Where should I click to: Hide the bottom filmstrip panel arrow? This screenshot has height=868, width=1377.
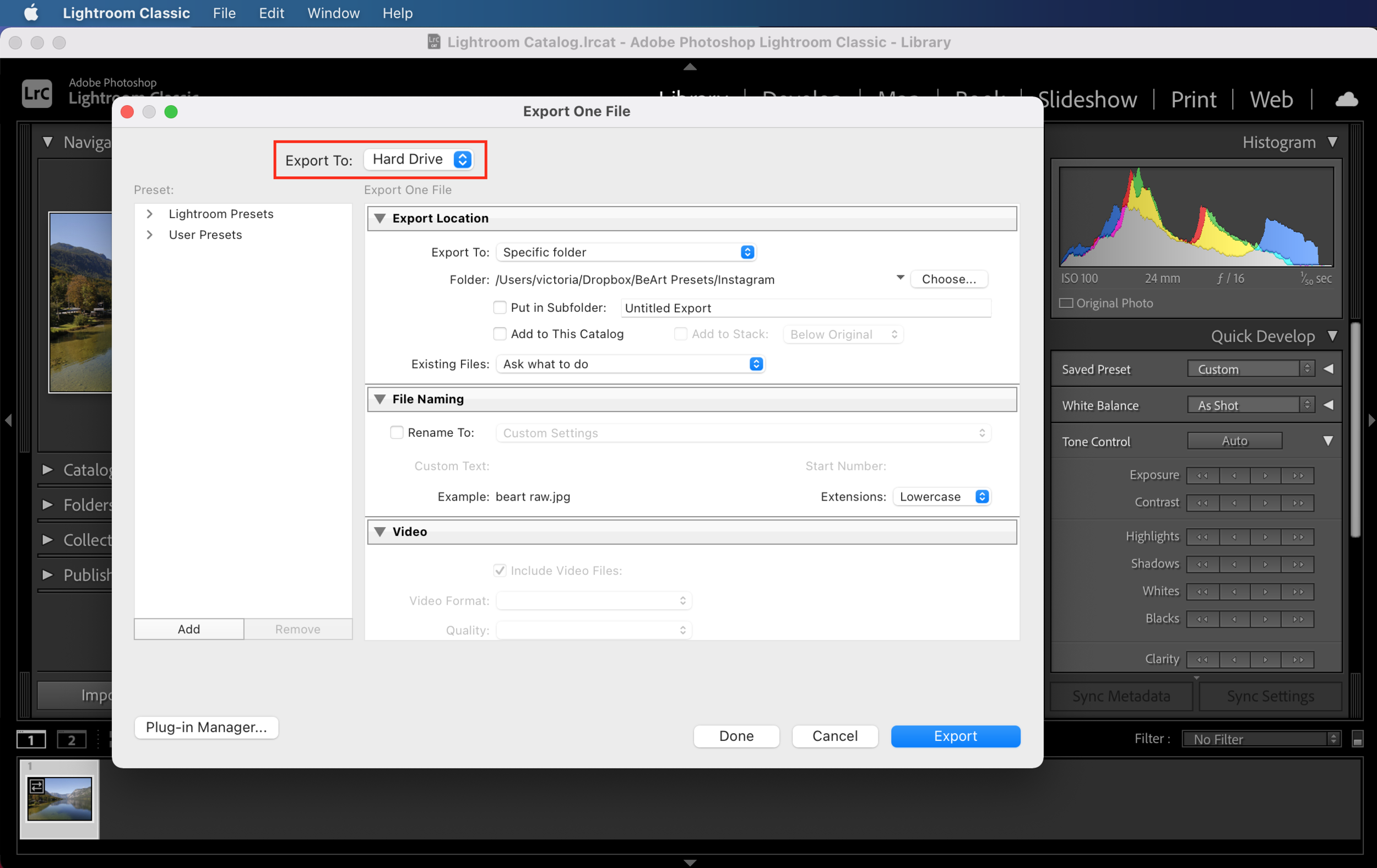[x=690, y=862]
